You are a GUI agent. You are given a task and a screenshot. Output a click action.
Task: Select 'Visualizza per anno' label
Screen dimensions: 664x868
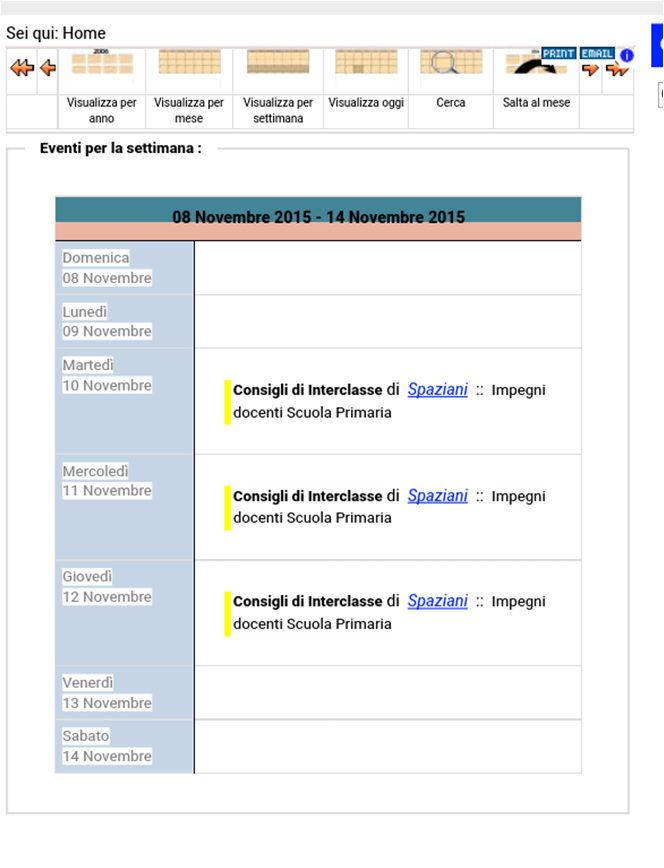click(x=102, y=110)
